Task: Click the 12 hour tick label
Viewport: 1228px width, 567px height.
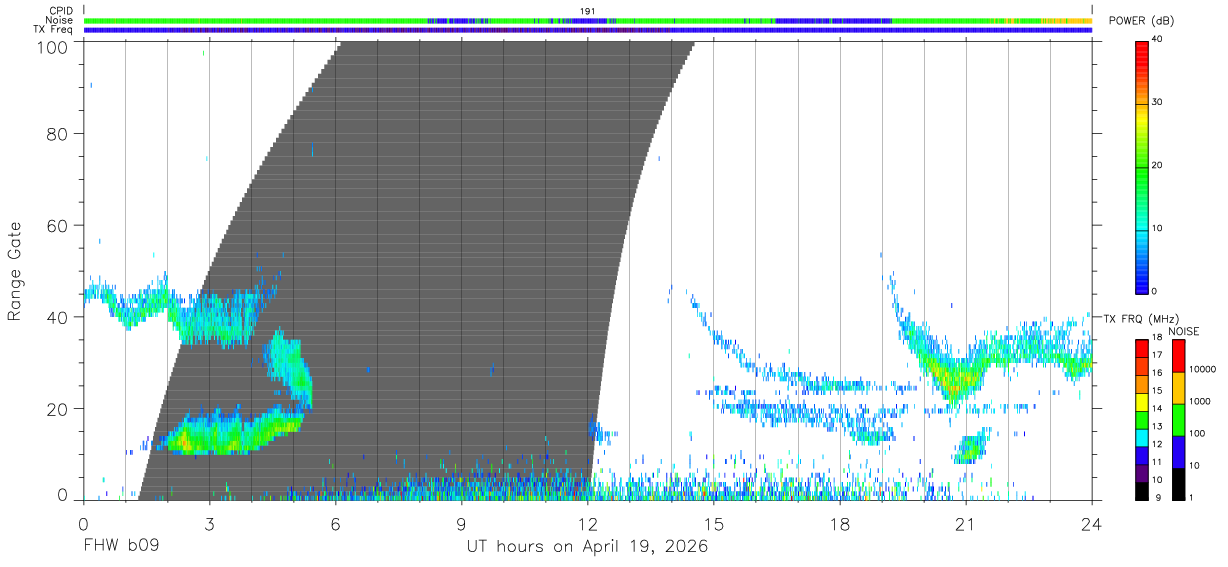Action: (587, 523)
